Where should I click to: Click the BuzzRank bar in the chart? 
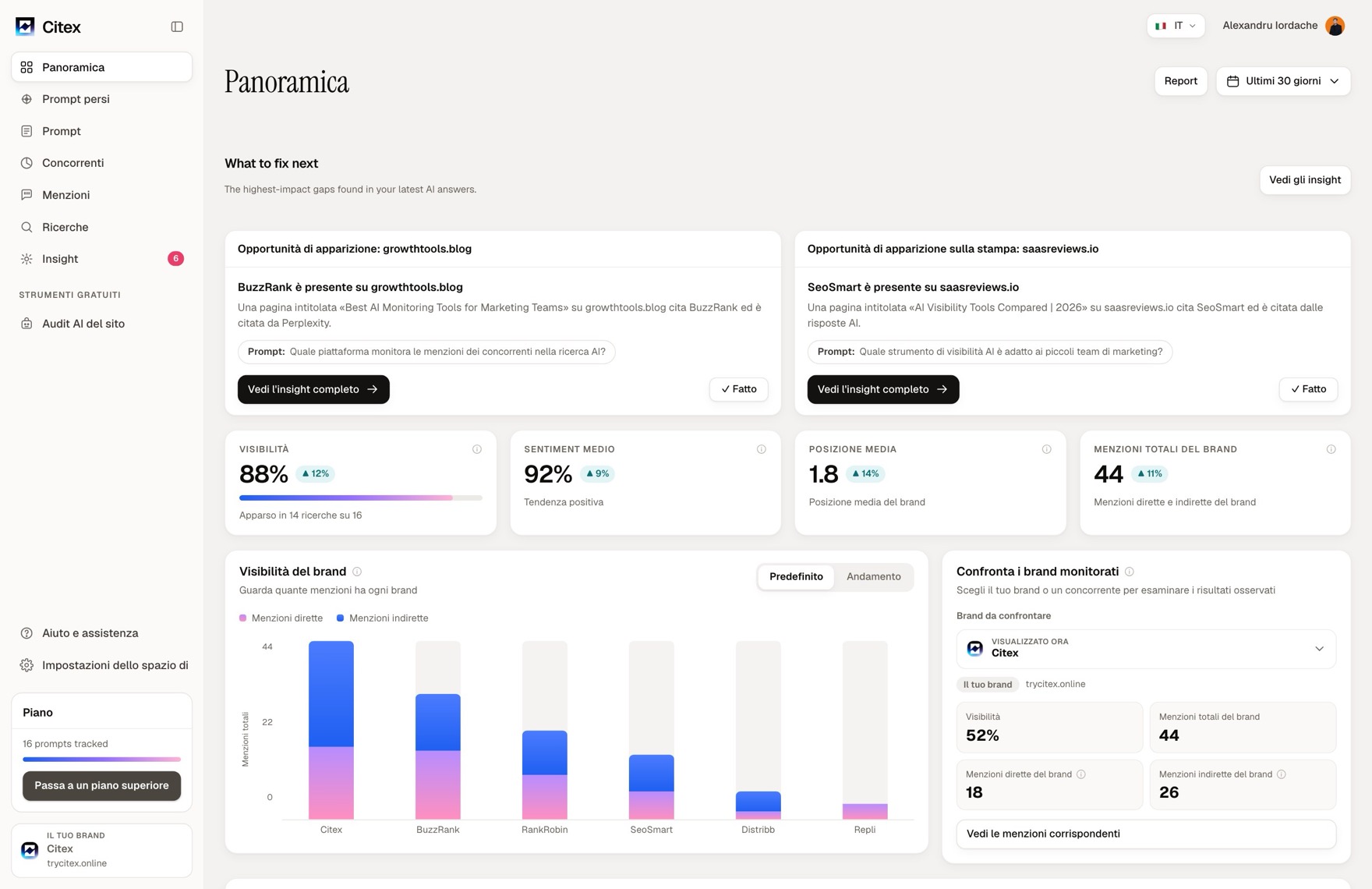438,756
